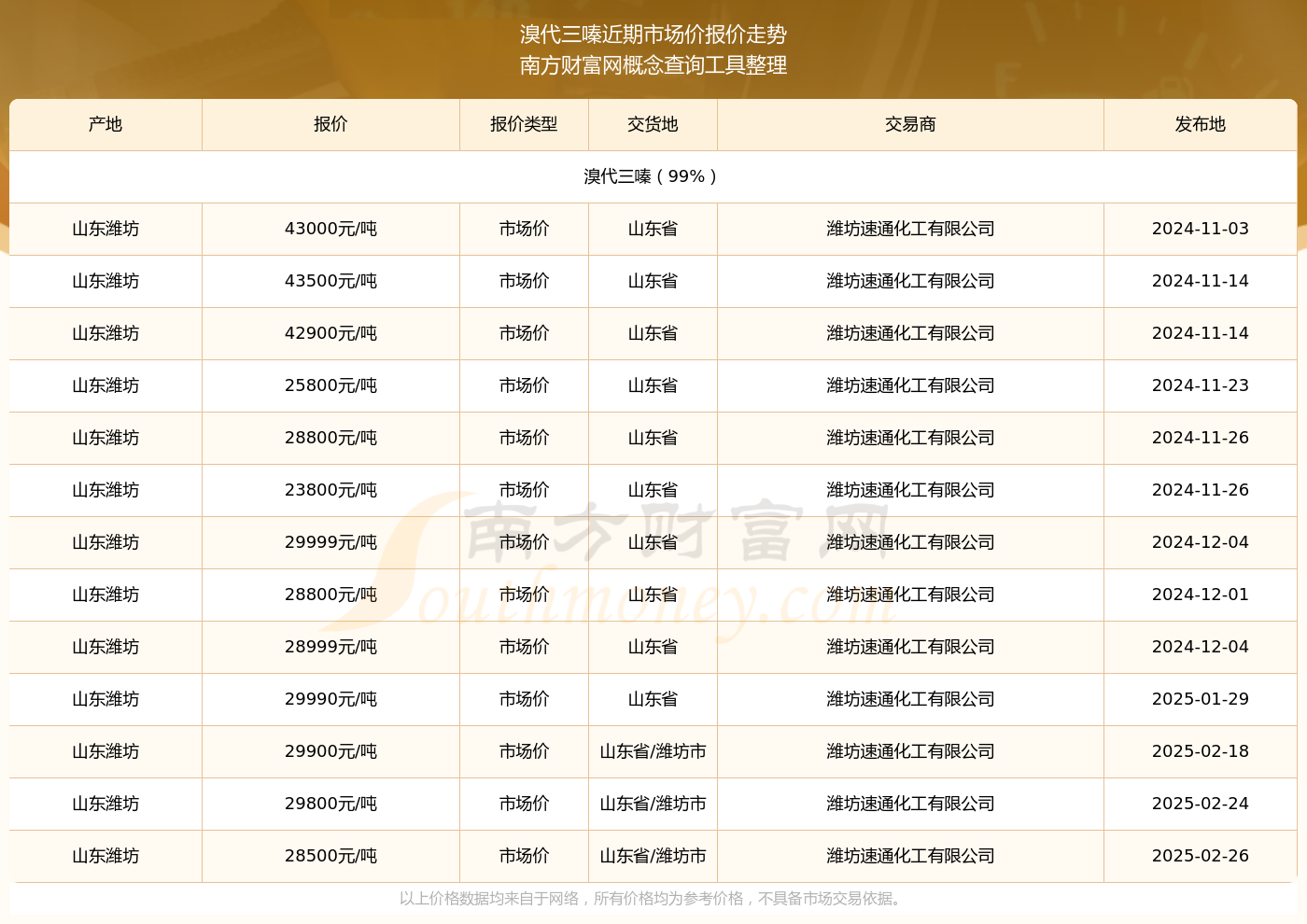Image resolution: width=1307 pixels, height=924 pixels.
Task: Click 市场价 in the 29990元/吨 row
Action: coord(524,699)
